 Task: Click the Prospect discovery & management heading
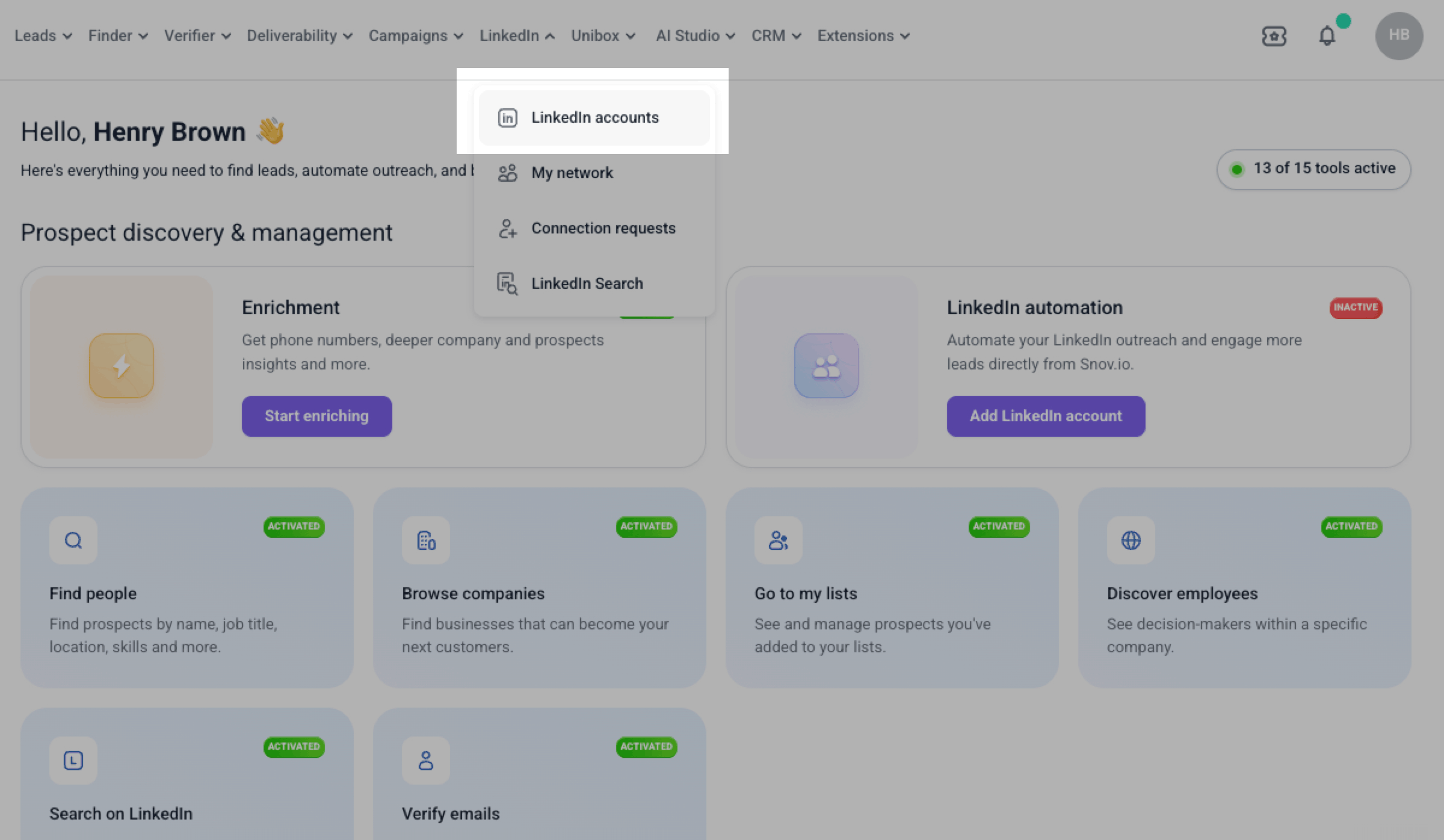click(x=206, y=232)
